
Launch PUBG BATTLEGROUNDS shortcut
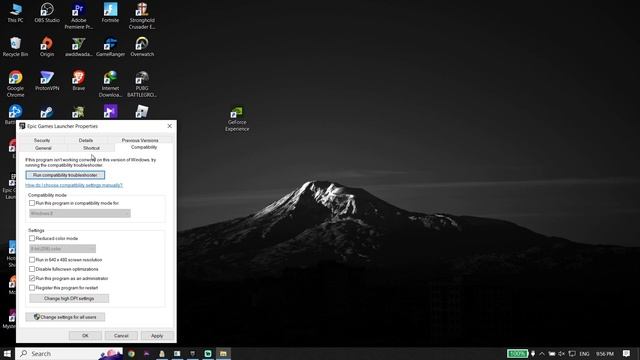142,84
